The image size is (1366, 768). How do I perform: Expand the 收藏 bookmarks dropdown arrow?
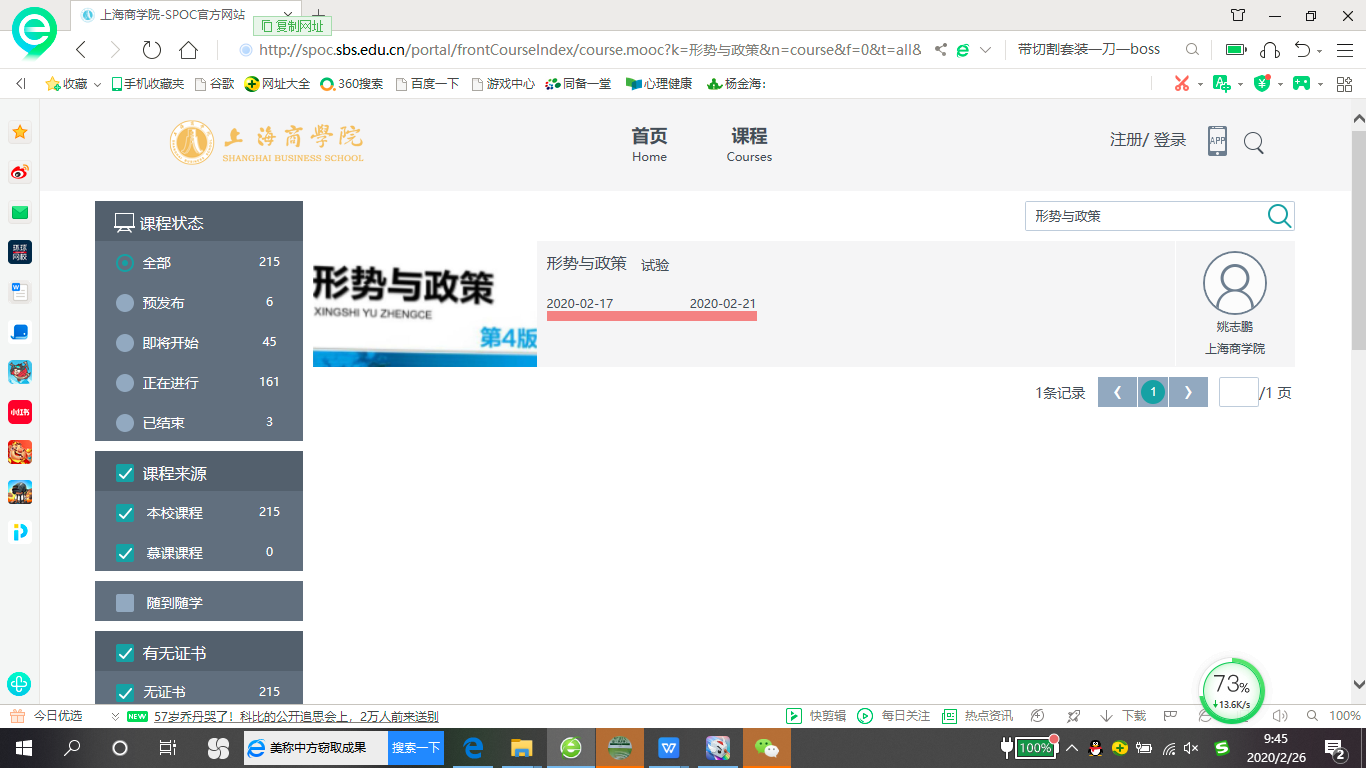point(98,85)
